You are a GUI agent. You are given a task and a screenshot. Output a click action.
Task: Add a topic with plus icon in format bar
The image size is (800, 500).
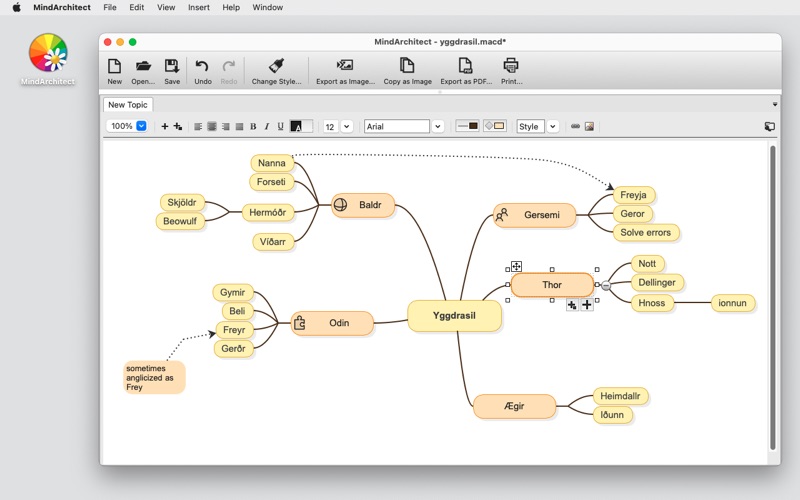164,126
